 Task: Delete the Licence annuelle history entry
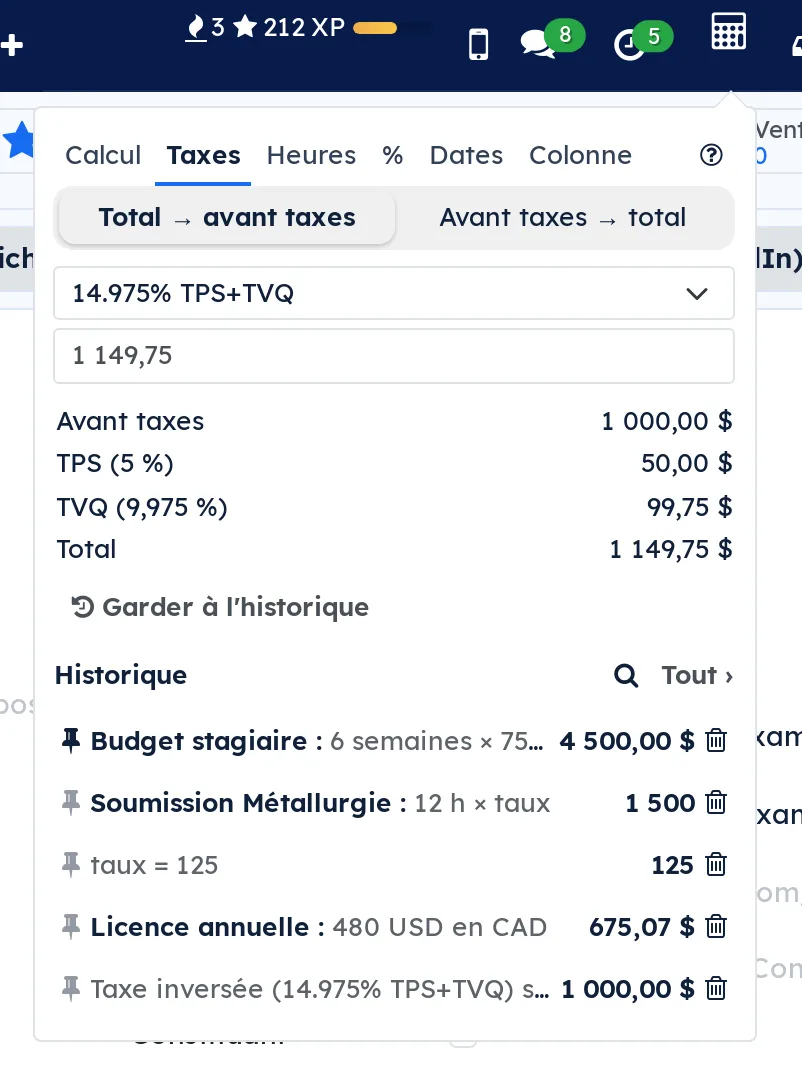716,927
